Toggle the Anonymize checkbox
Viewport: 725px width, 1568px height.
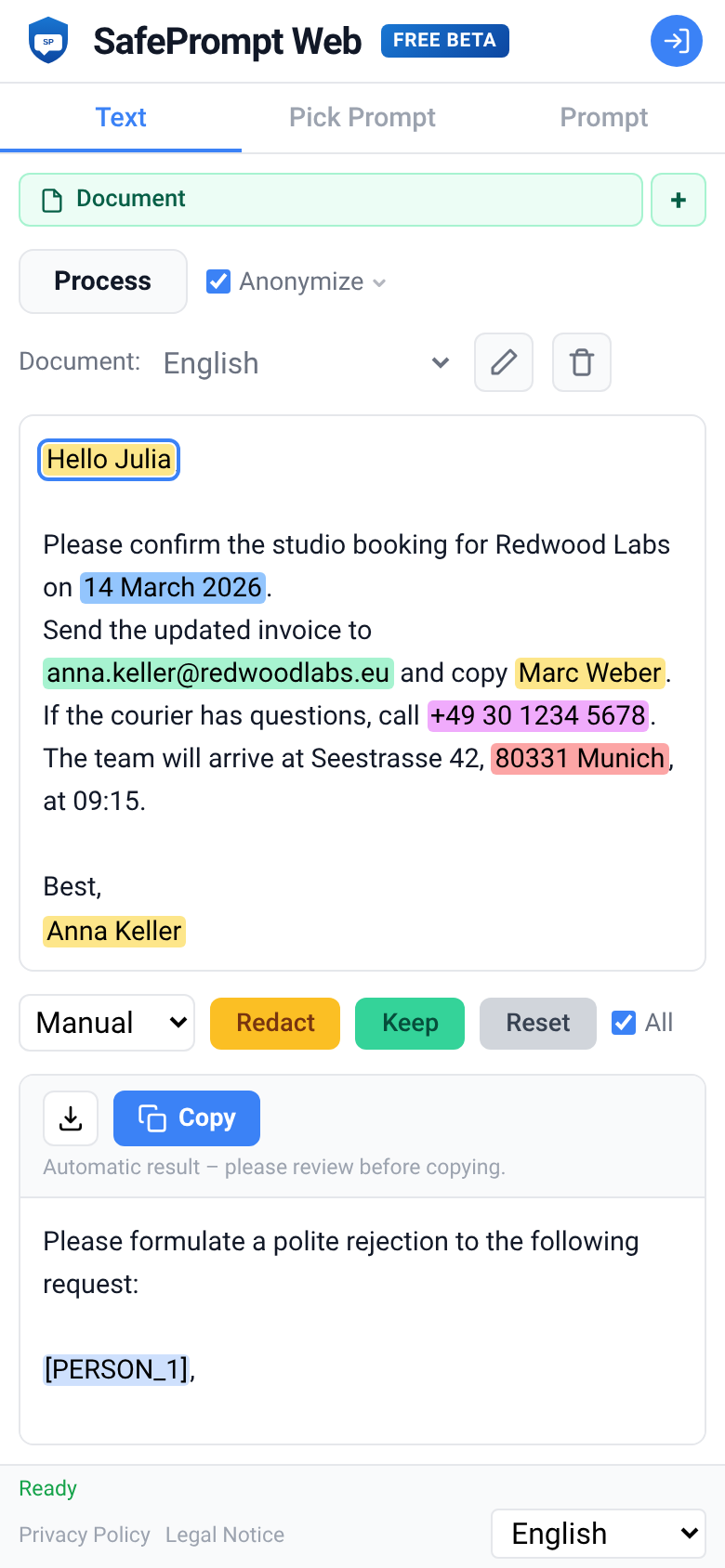pyautogui.click(x=218, y=281)
